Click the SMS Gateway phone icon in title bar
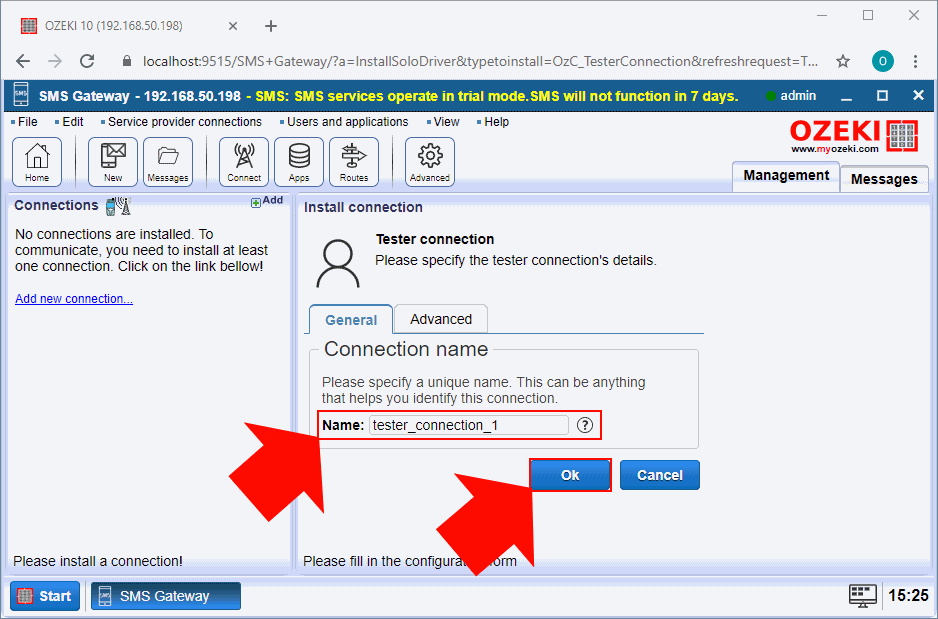Image resolution: width=938 pixels, height=619 pixels. (x=21, y=95)
